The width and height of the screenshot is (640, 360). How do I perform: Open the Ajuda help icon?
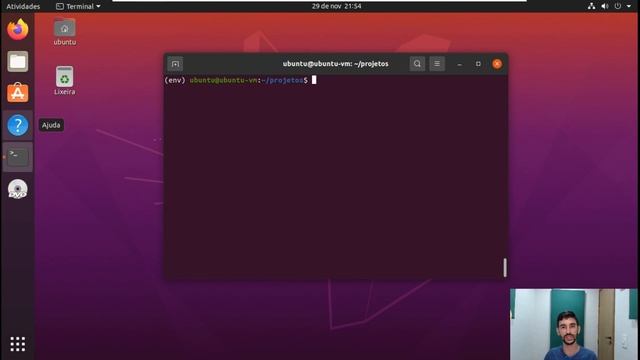tap(18, 125)
